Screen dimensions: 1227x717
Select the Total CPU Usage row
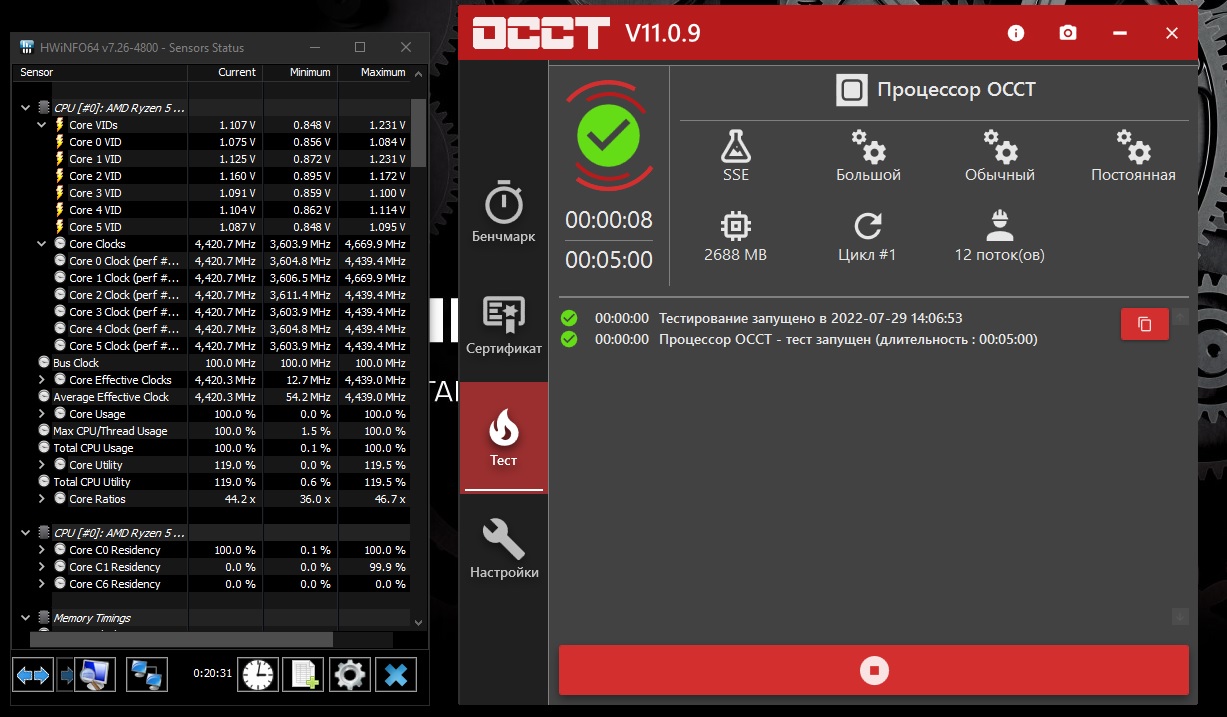click(x=212, y=448)
